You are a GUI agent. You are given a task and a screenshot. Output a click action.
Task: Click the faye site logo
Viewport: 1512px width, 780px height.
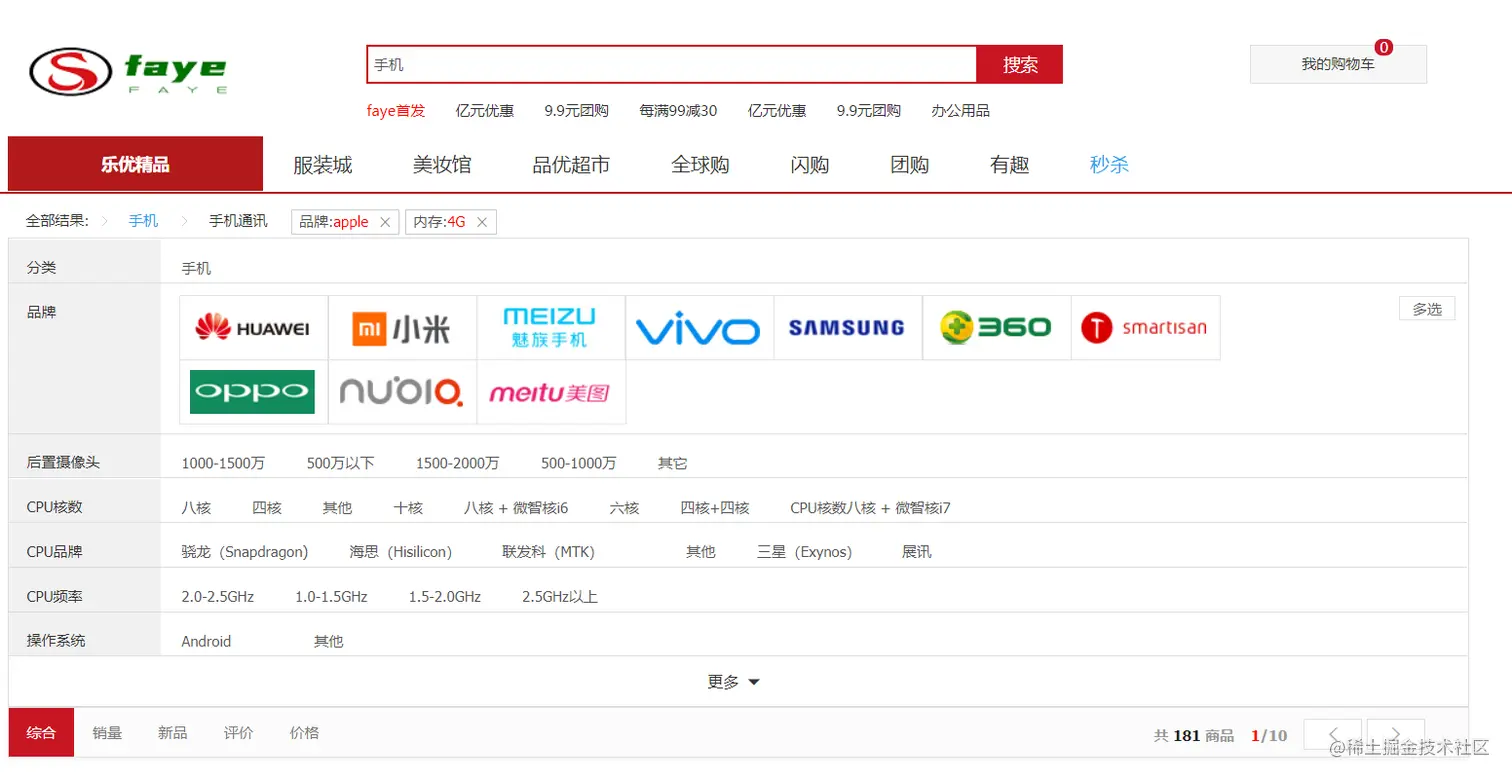(x=128, y=71)
